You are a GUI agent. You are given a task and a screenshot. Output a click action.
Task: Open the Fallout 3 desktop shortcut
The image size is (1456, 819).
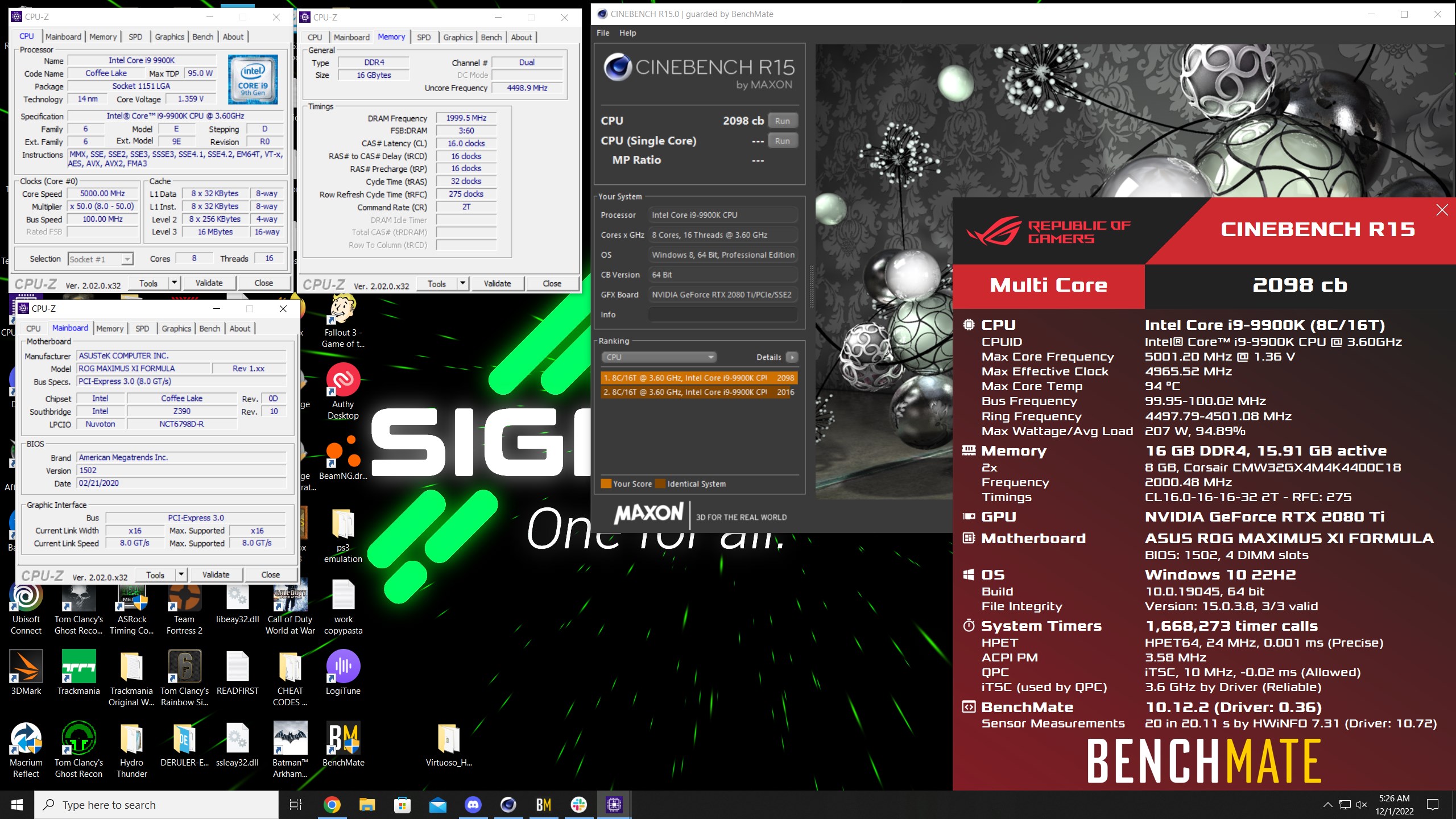[343, 321]
